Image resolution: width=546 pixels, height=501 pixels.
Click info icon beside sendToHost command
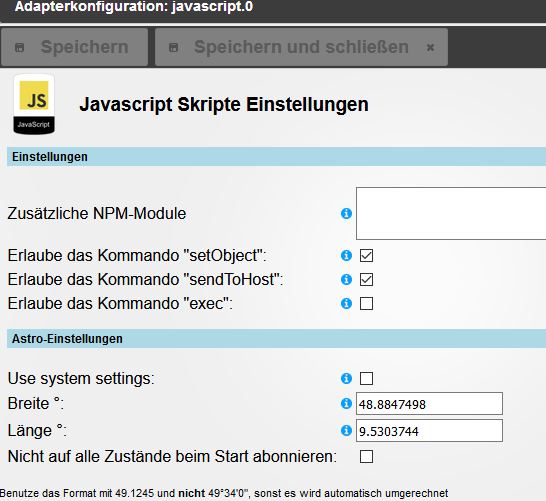(x=346, y=279)
